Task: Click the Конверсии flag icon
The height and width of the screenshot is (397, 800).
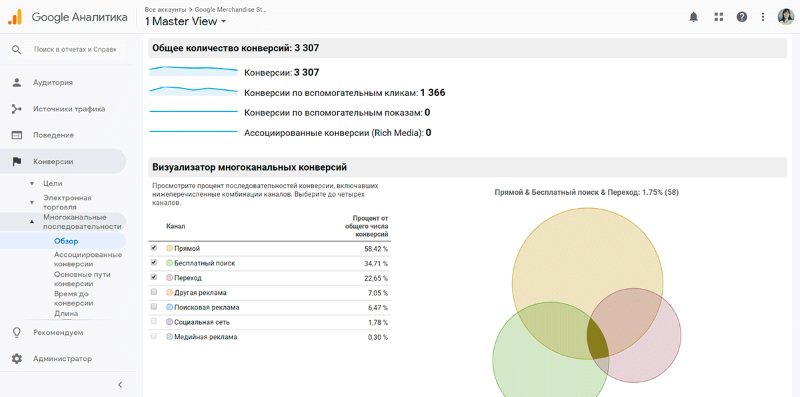Action: (17, 161)
